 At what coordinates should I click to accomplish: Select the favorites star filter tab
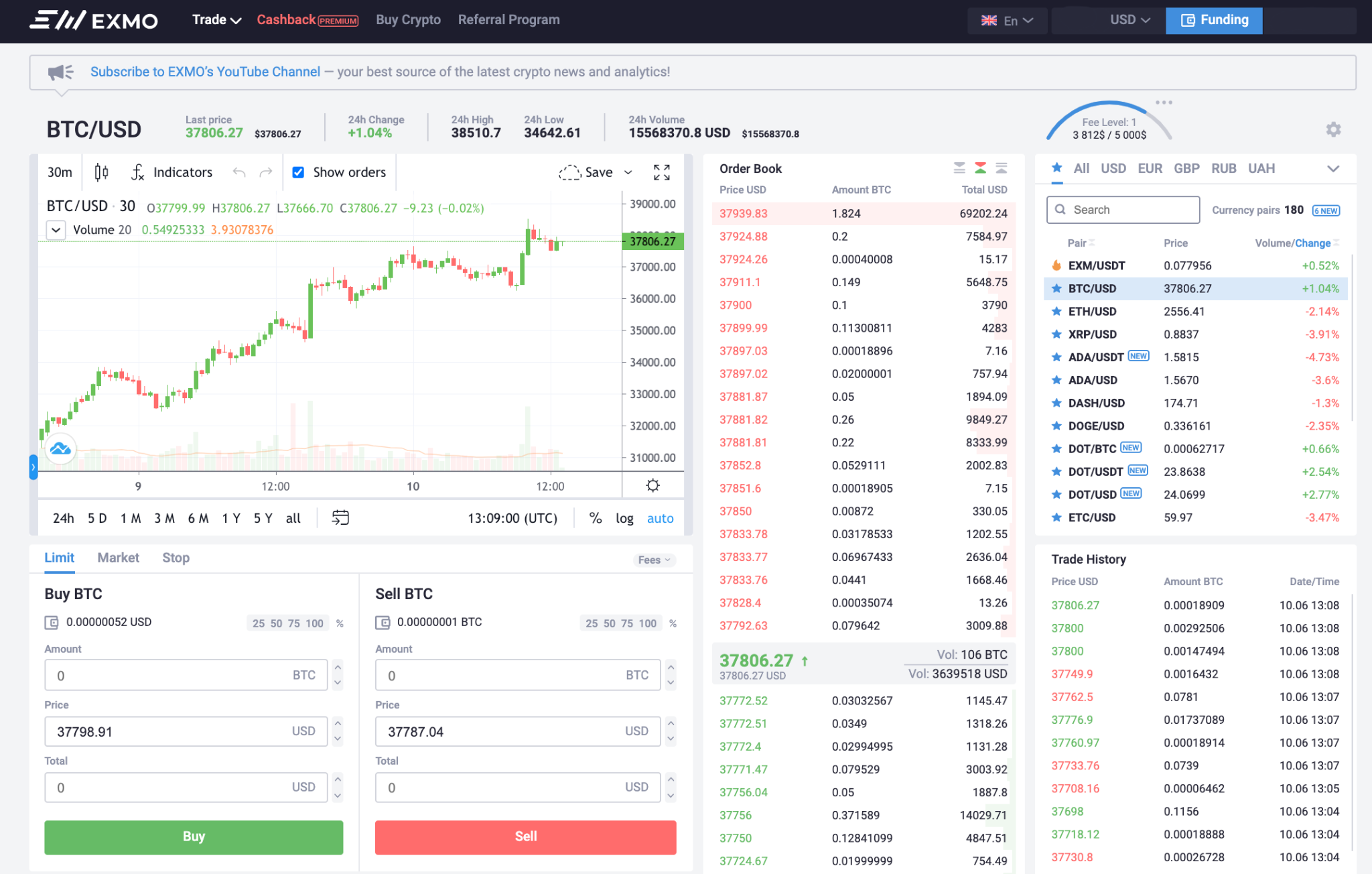pos(1056,168)
